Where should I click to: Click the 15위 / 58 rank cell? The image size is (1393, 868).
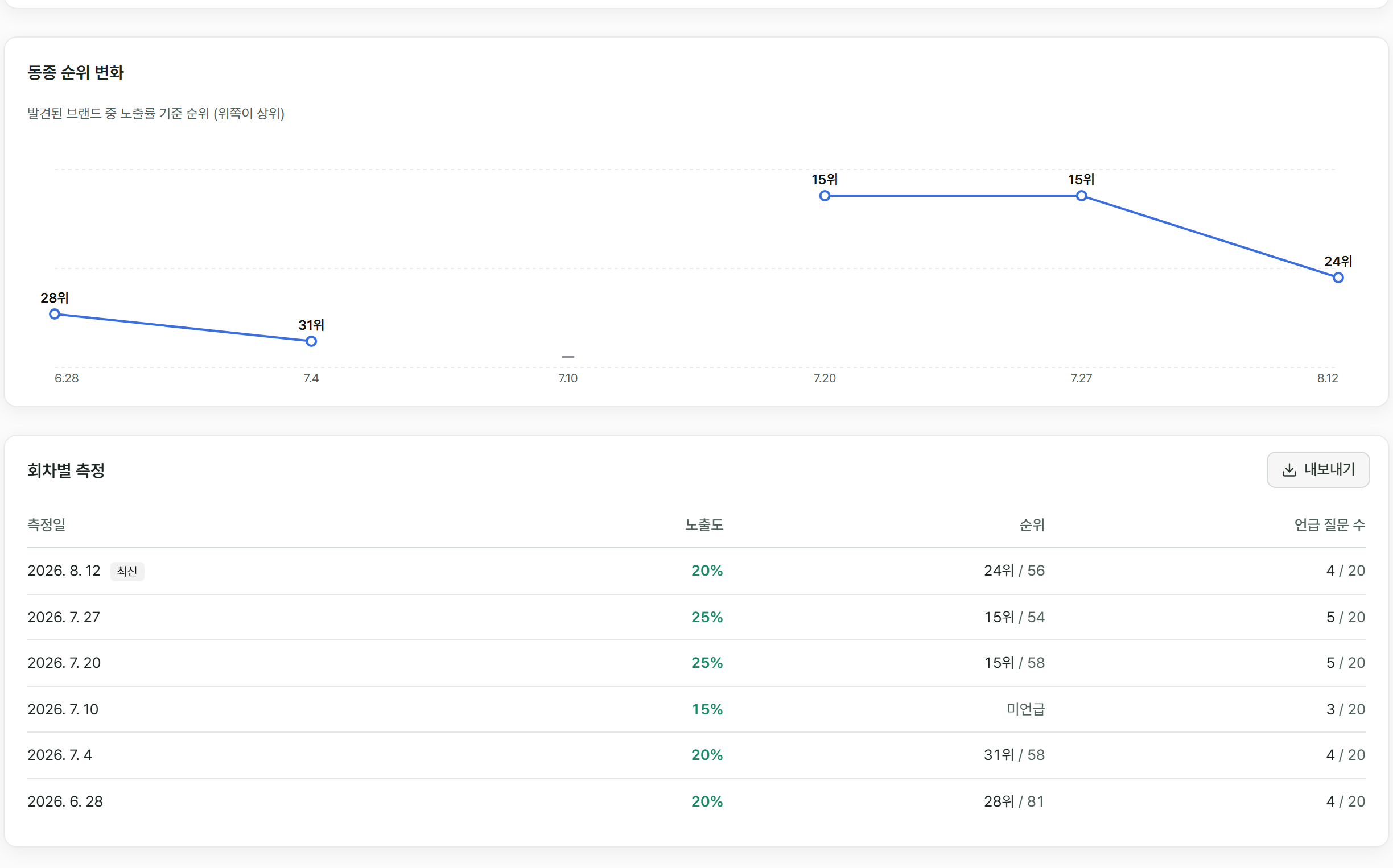pos(1015,663)
